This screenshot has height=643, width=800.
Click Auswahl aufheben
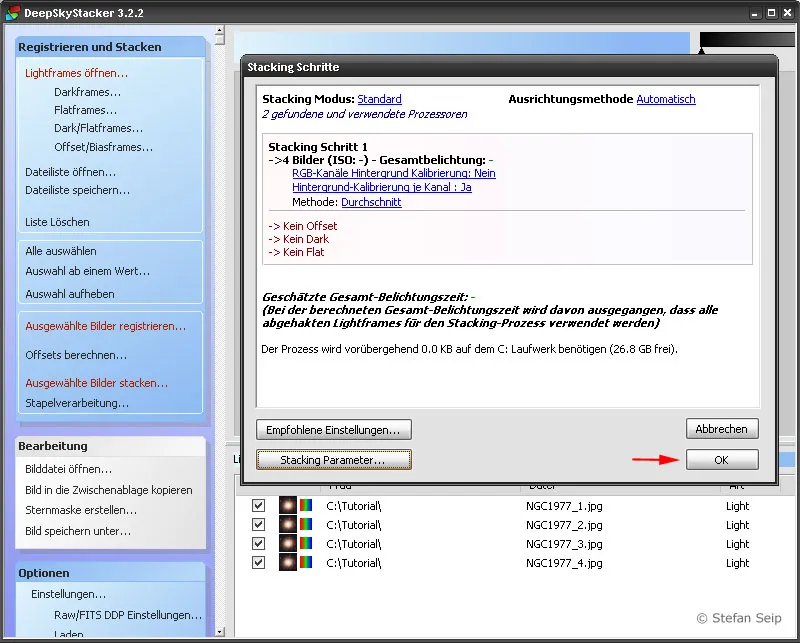pos(70,294)
